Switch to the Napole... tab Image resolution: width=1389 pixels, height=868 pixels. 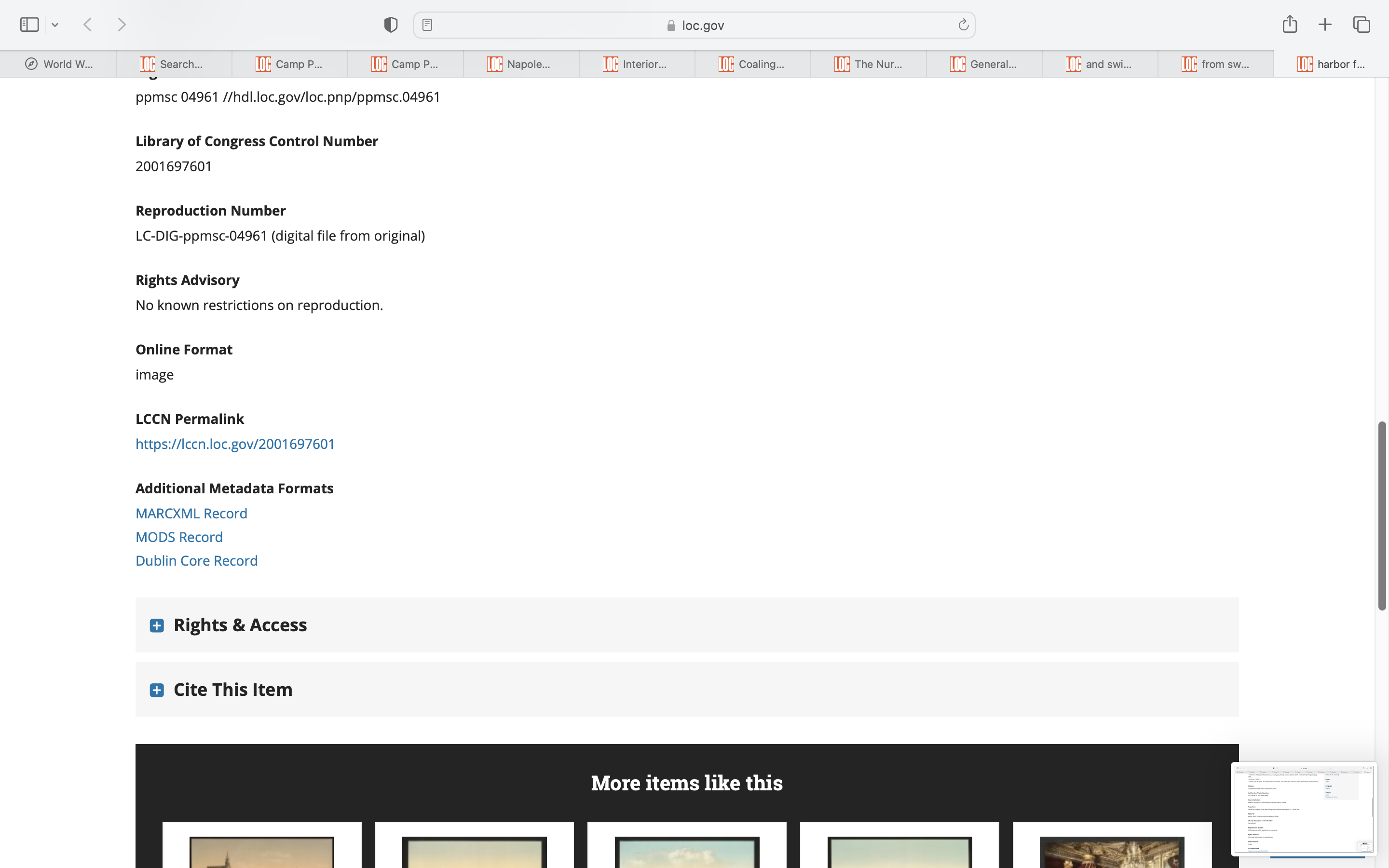point(520,64)
